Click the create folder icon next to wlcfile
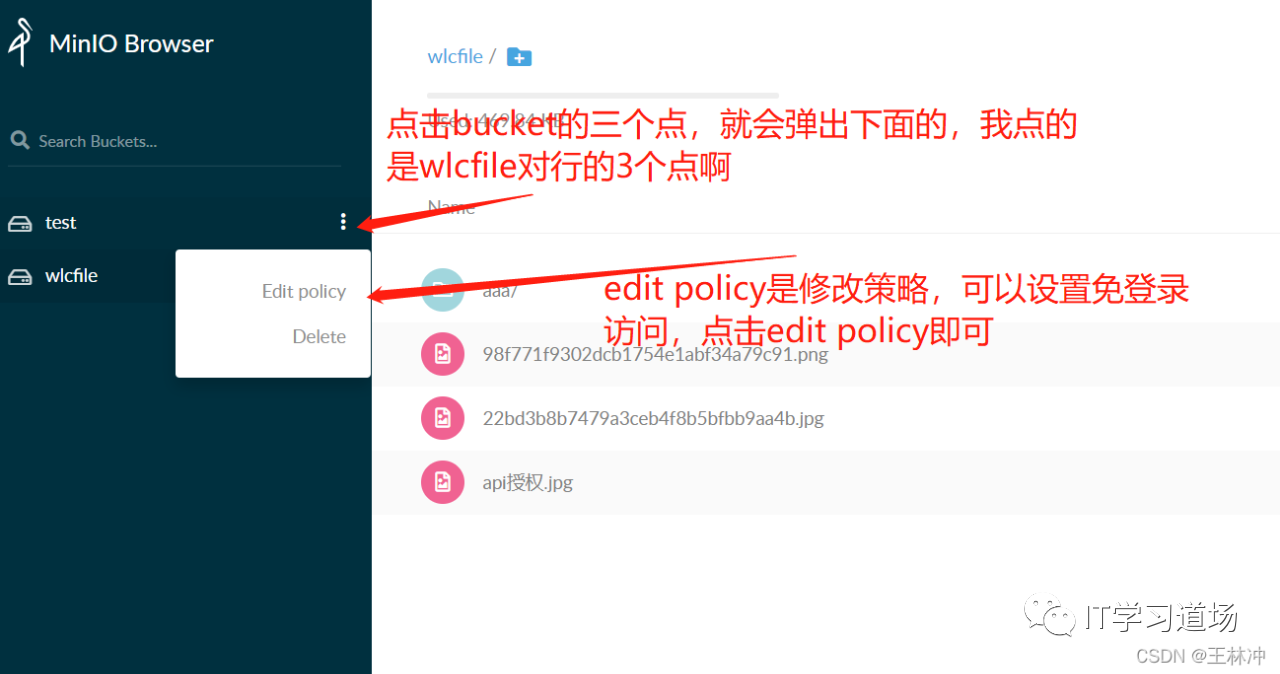 pos(519,57)
